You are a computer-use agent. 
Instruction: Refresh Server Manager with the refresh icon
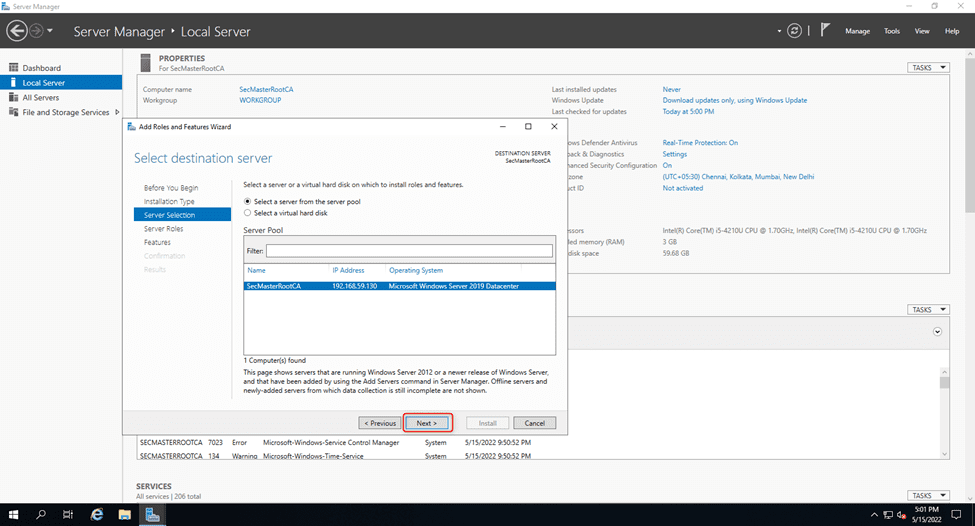(x=794, y=30)
